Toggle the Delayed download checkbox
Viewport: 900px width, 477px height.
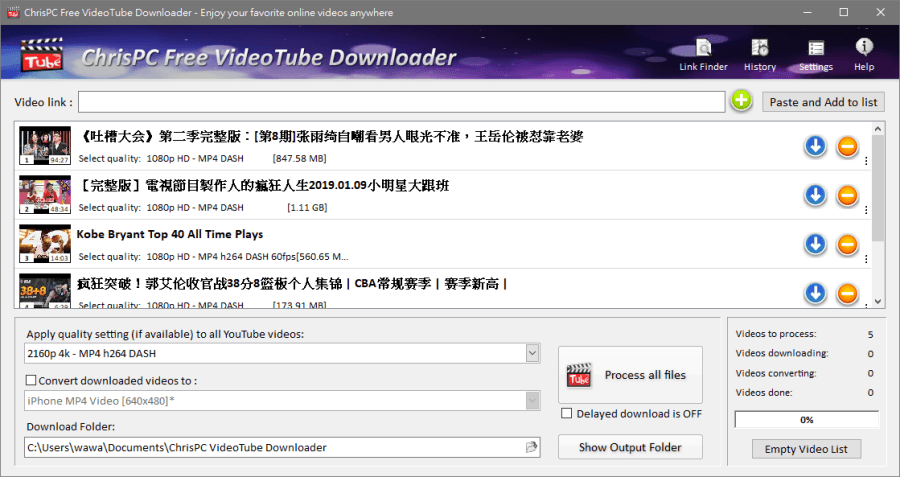pyautogui.click(x=567, y=413)
